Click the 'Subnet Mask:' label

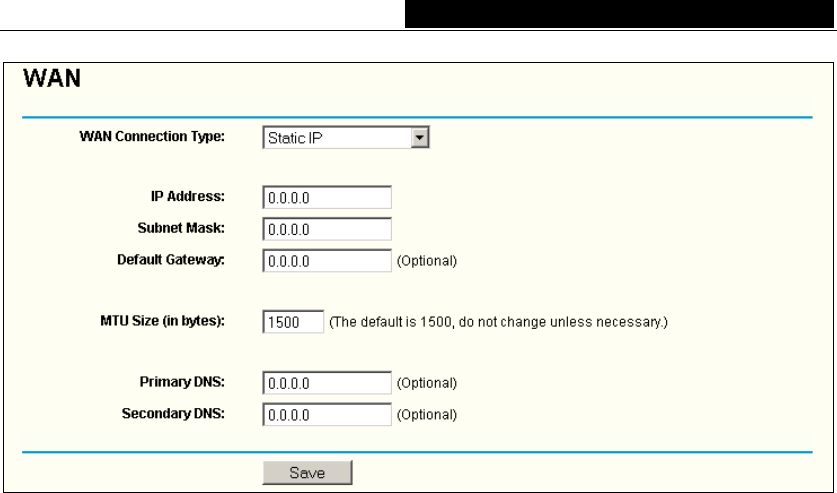point(181,228)
